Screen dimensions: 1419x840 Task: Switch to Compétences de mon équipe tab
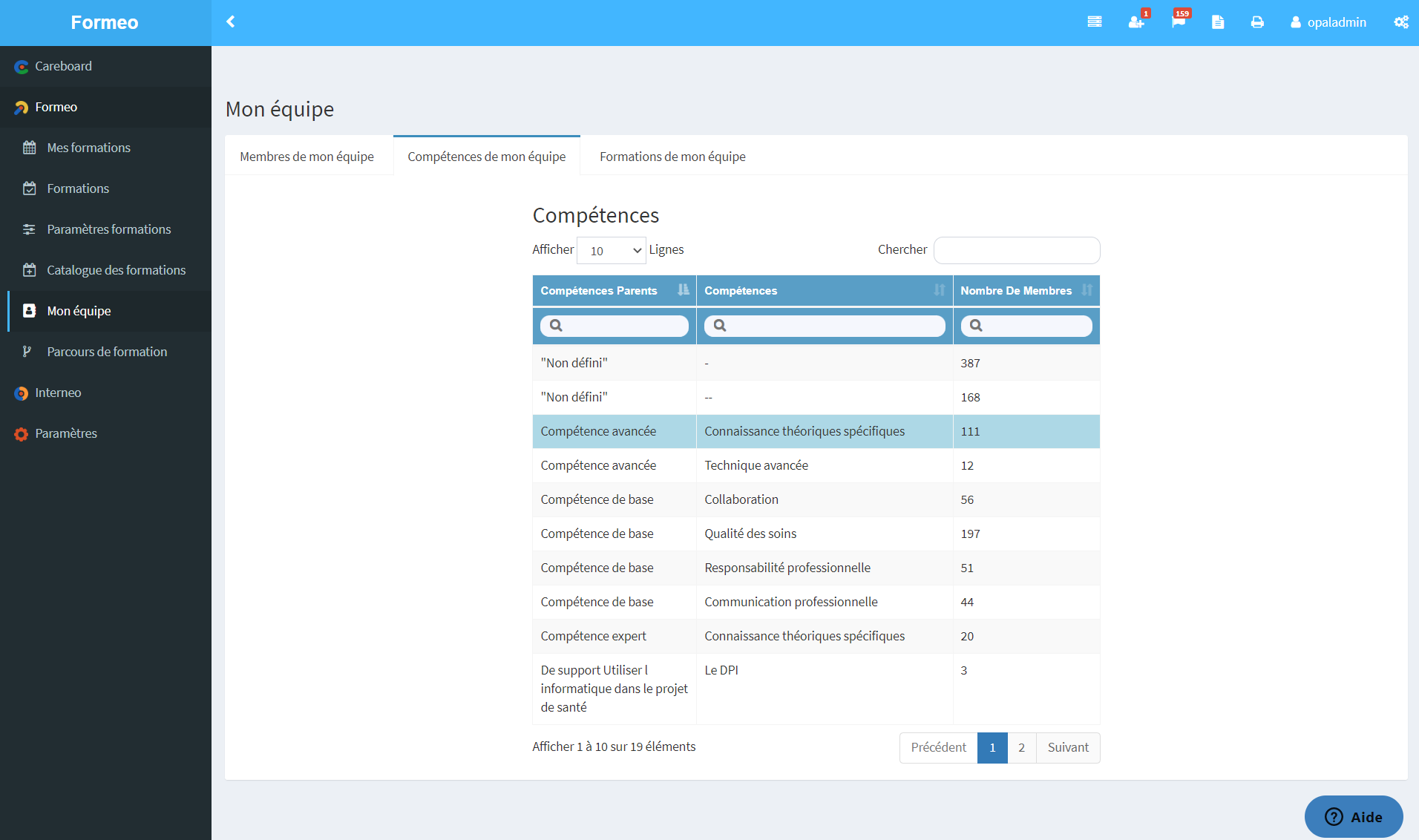[486, 157]
